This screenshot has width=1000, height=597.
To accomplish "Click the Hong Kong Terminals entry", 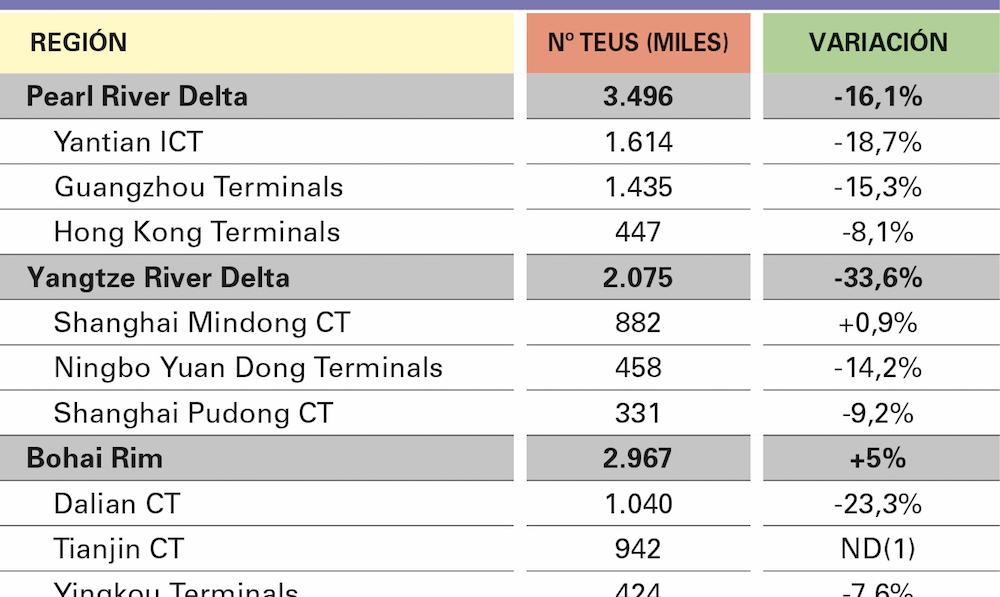I will tap(197, 232).
